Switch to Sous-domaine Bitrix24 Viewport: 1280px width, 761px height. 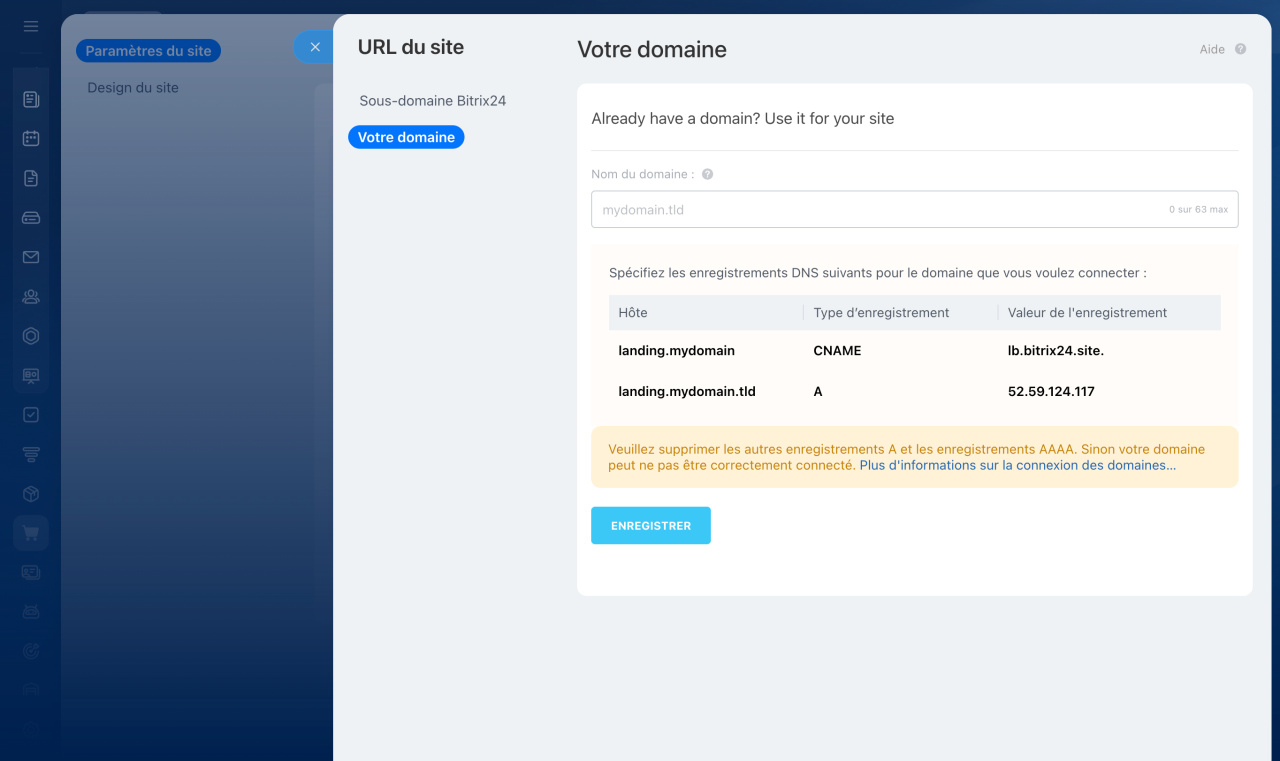(432, 100)
